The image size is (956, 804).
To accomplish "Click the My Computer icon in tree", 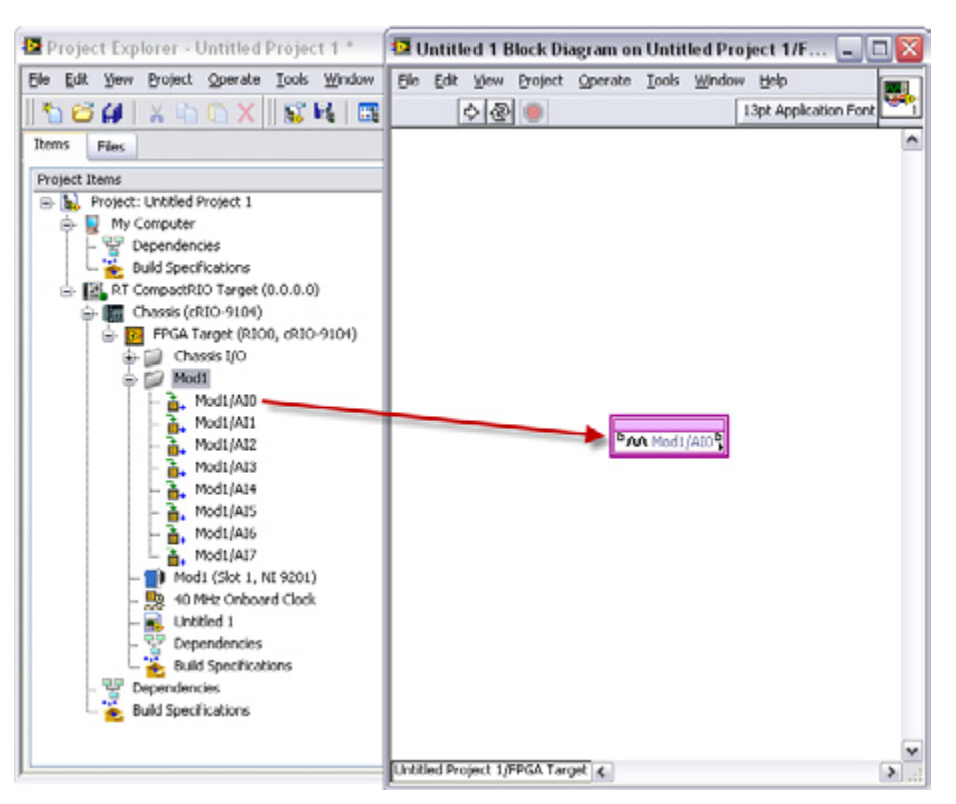I will (92, 224).
